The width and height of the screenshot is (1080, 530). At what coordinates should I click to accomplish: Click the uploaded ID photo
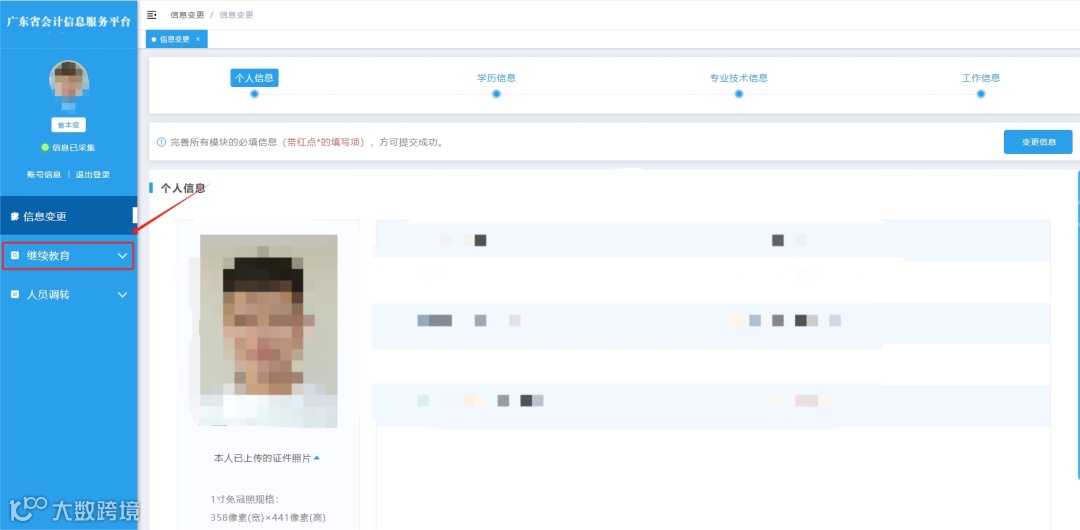(269, 331)
